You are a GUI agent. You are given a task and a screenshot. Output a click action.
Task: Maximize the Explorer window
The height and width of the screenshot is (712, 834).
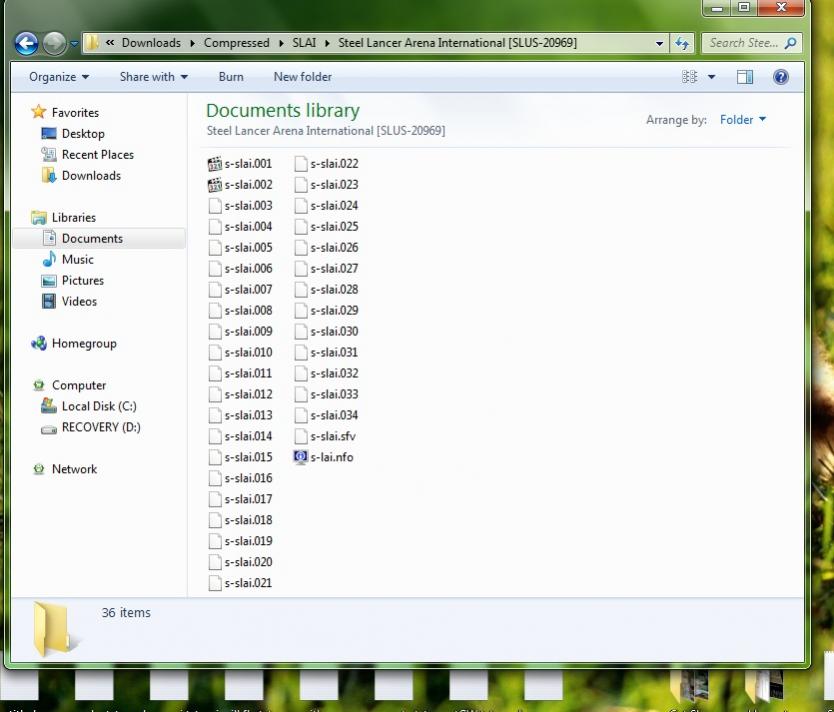(x=744, y=7)
